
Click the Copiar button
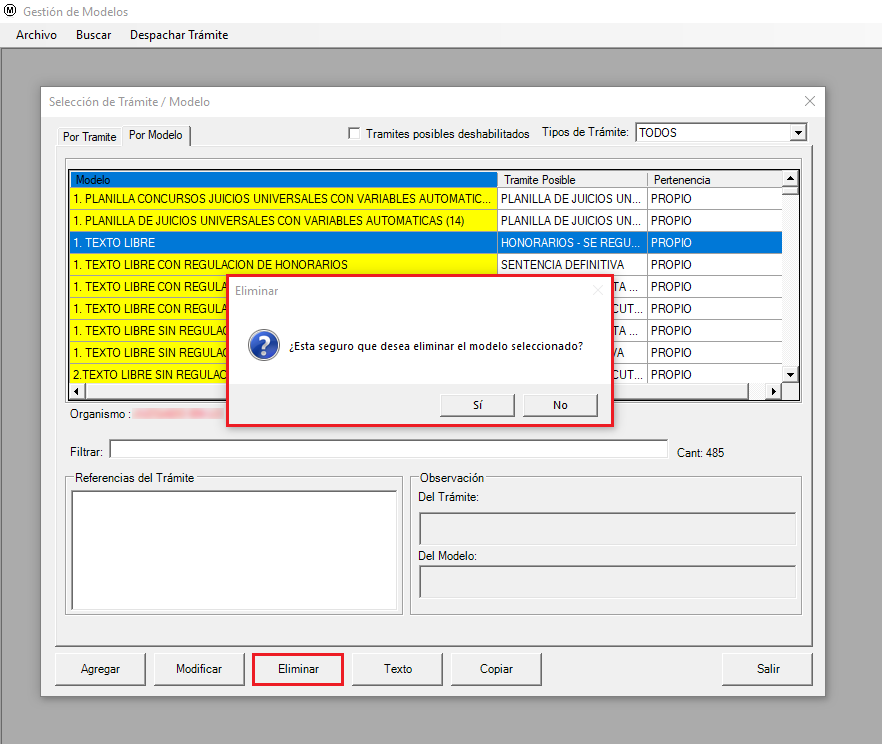496,669
